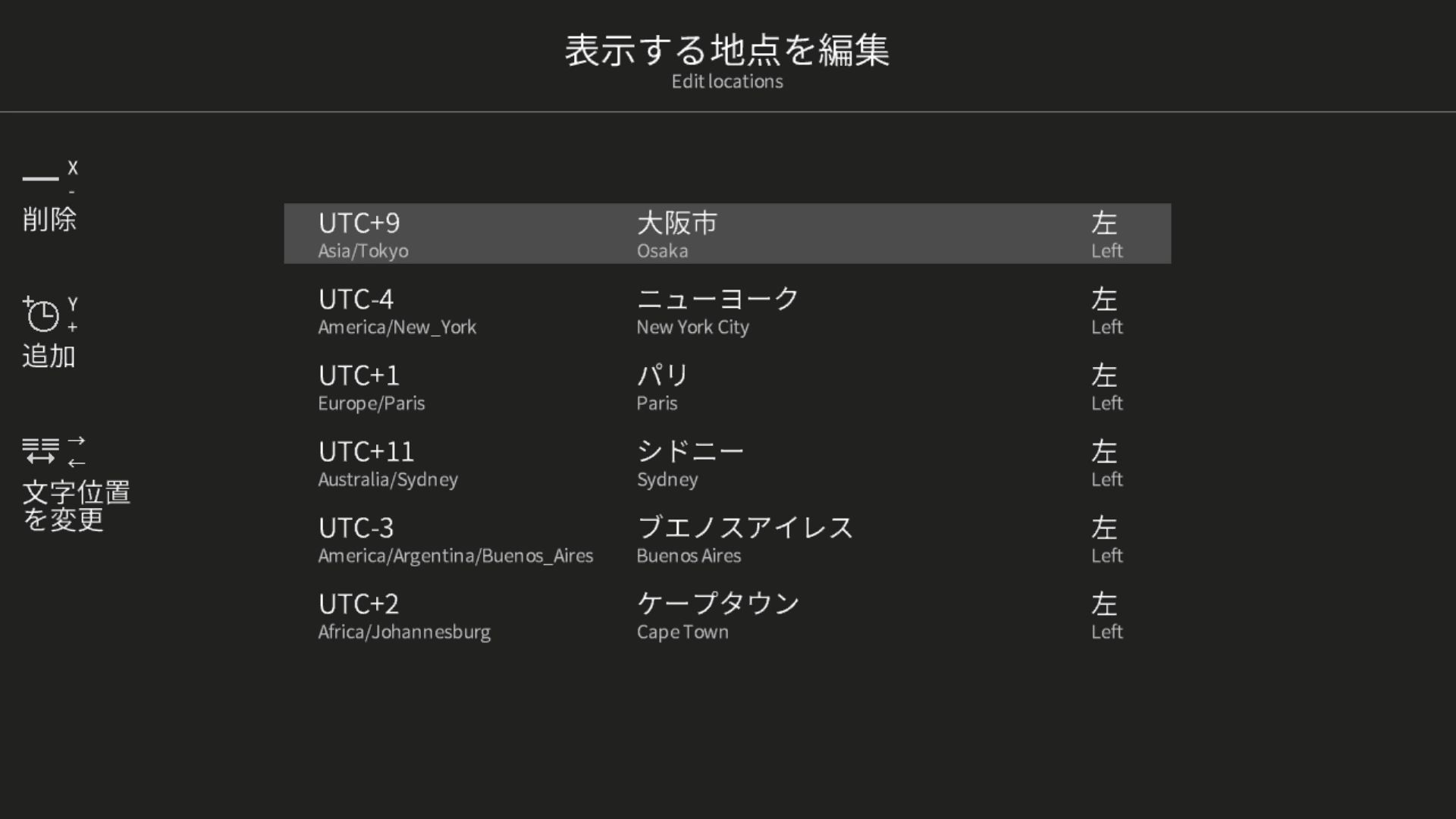
Task: Click the 文字位置を変更 label
Action: (x=76, y=506)
